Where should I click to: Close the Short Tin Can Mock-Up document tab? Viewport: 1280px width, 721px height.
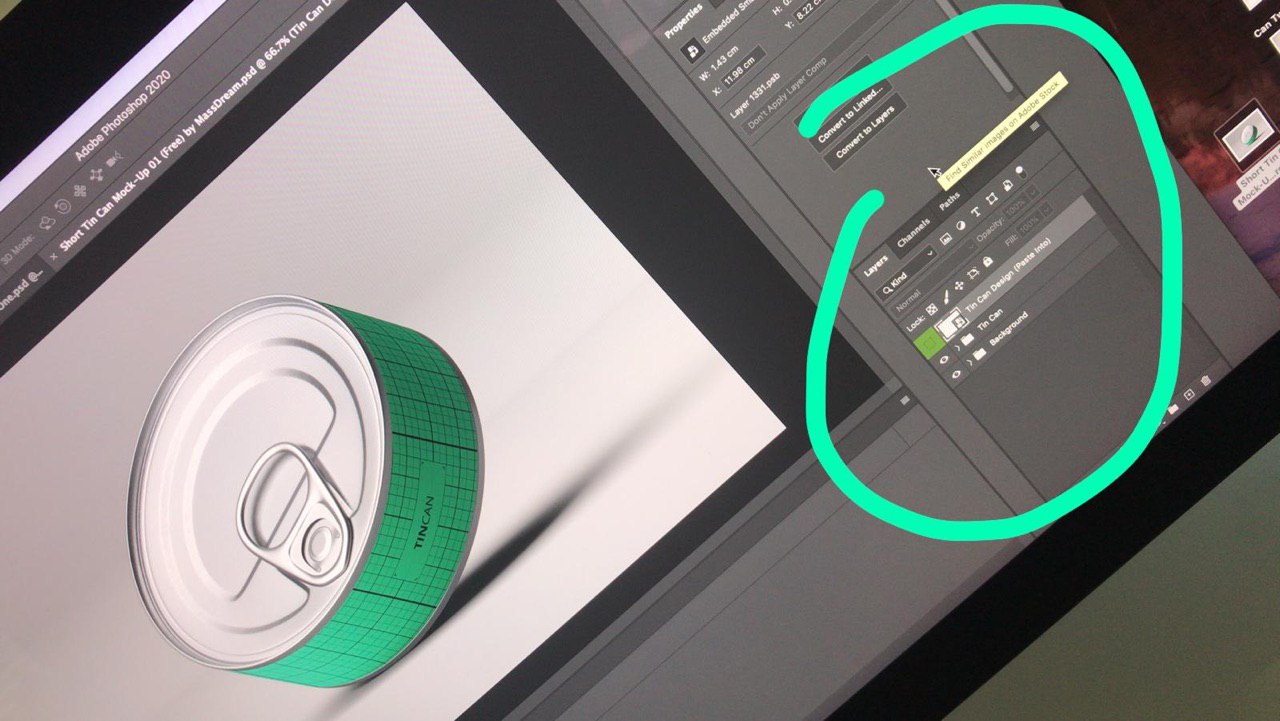click(54, 257)
